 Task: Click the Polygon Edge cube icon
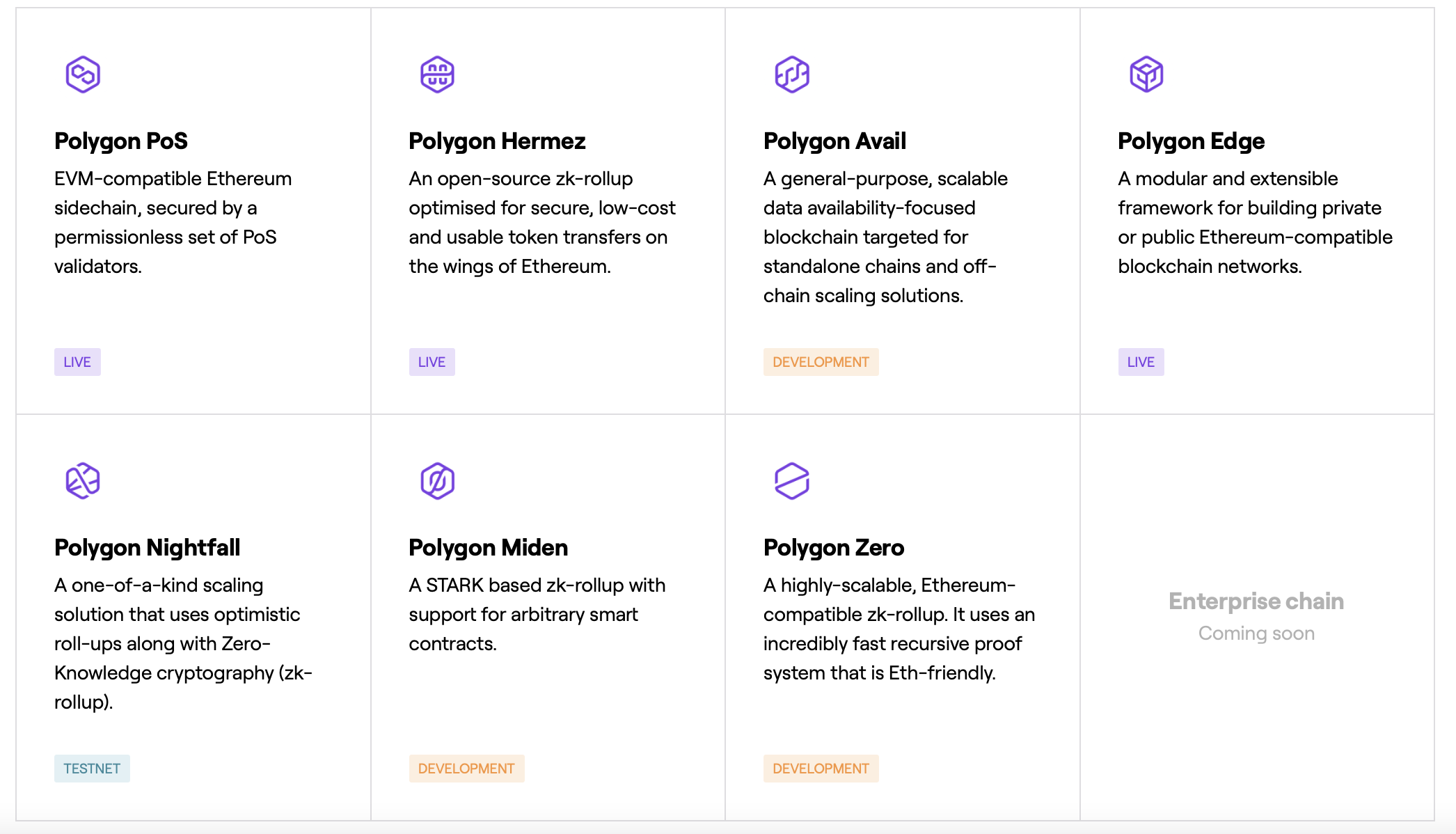coord(1146,74)
